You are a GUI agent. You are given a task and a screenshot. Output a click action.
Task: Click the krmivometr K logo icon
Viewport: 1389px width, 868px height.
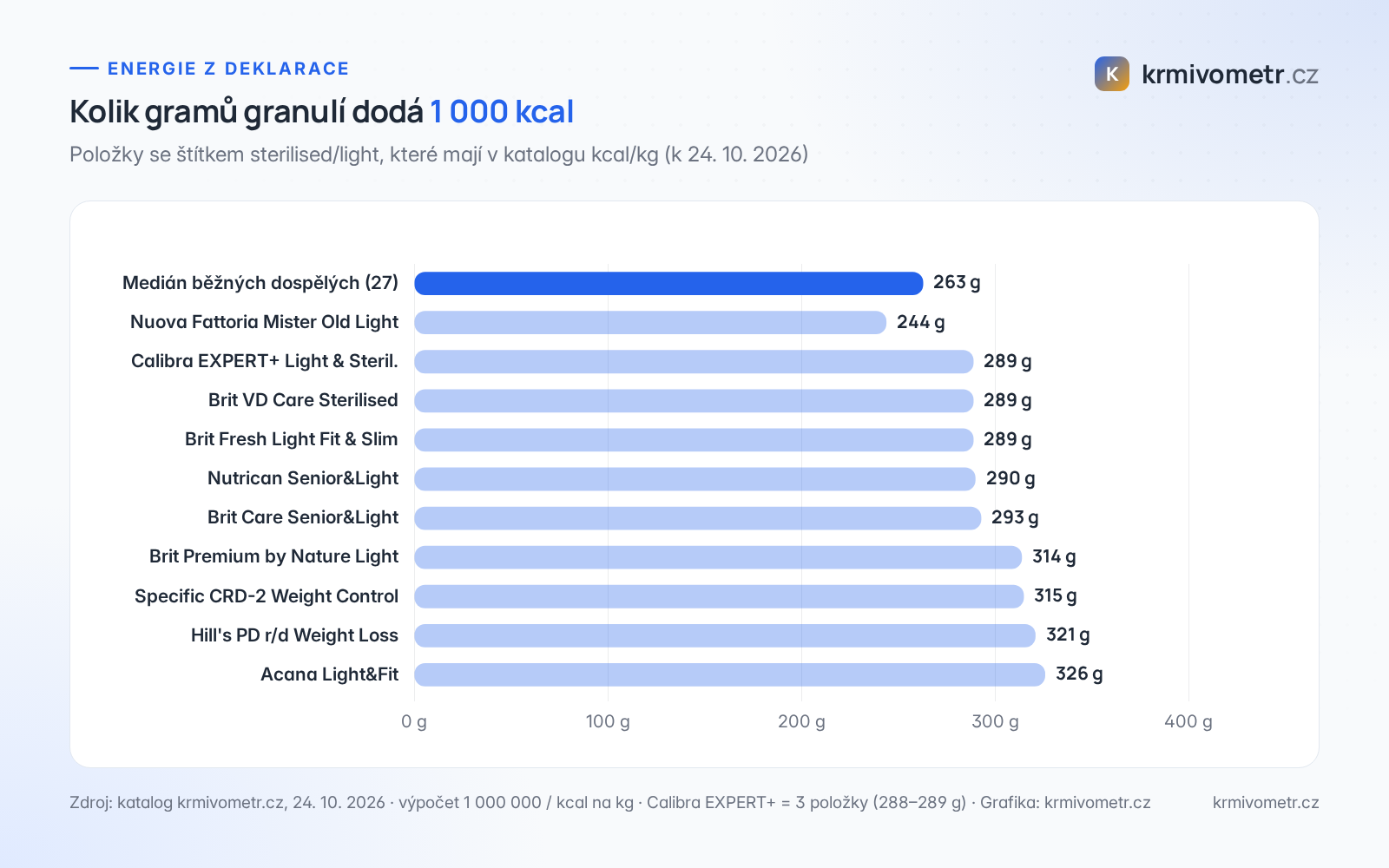(x=1112, y=74)
